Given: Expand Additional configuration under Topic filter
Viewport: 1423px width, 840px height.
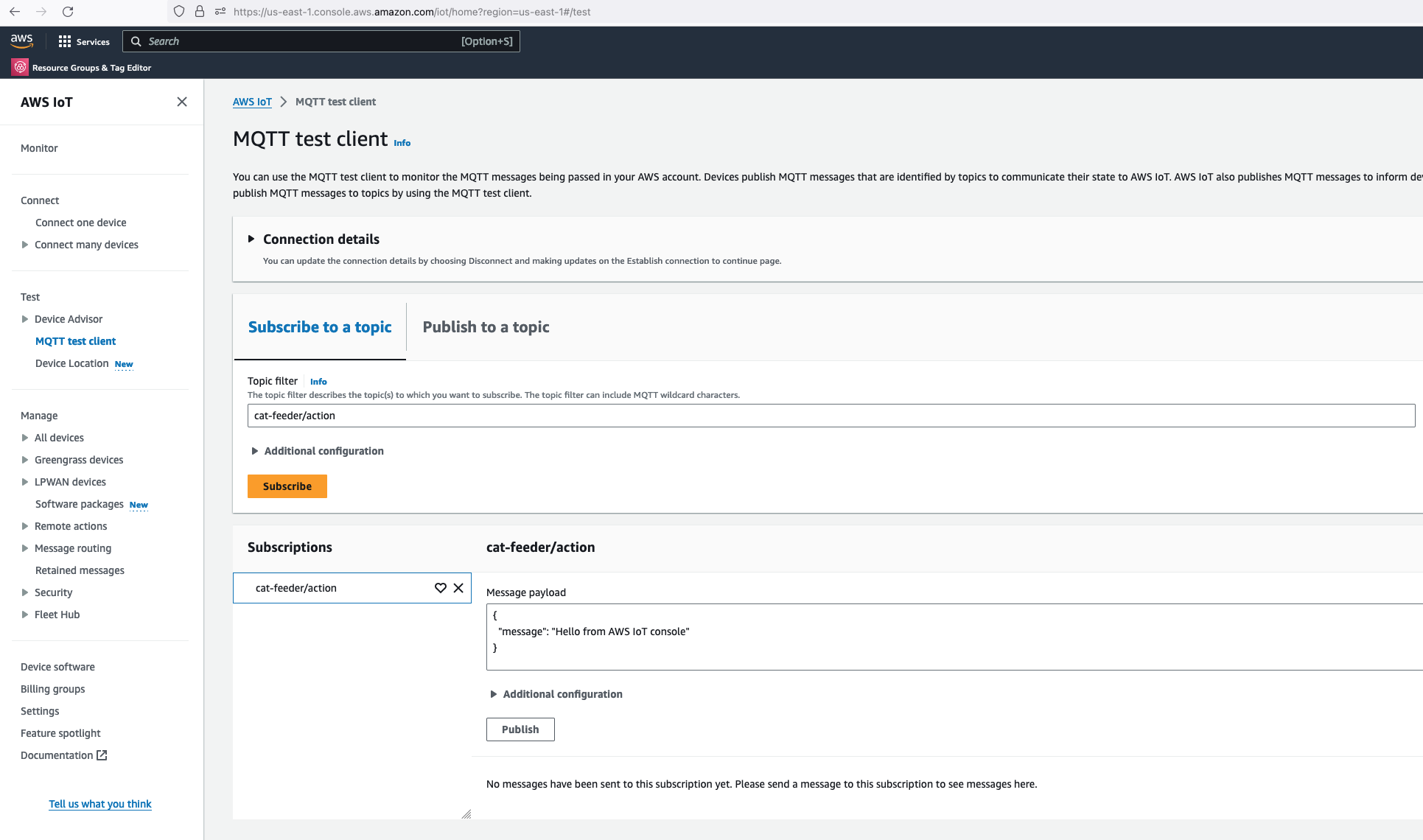Looking at the screenshot, I should coord(255,451).
